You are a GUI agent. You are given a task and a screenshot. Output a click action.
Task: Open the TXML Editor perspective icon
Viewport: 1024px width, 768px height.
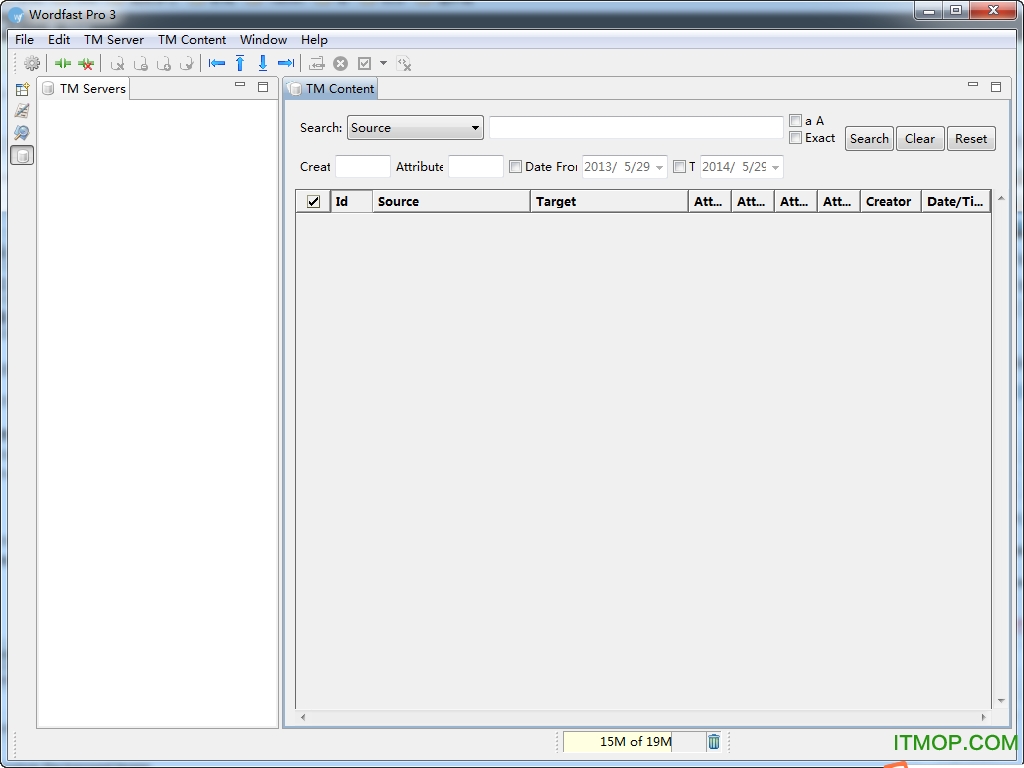click(22, 110)
